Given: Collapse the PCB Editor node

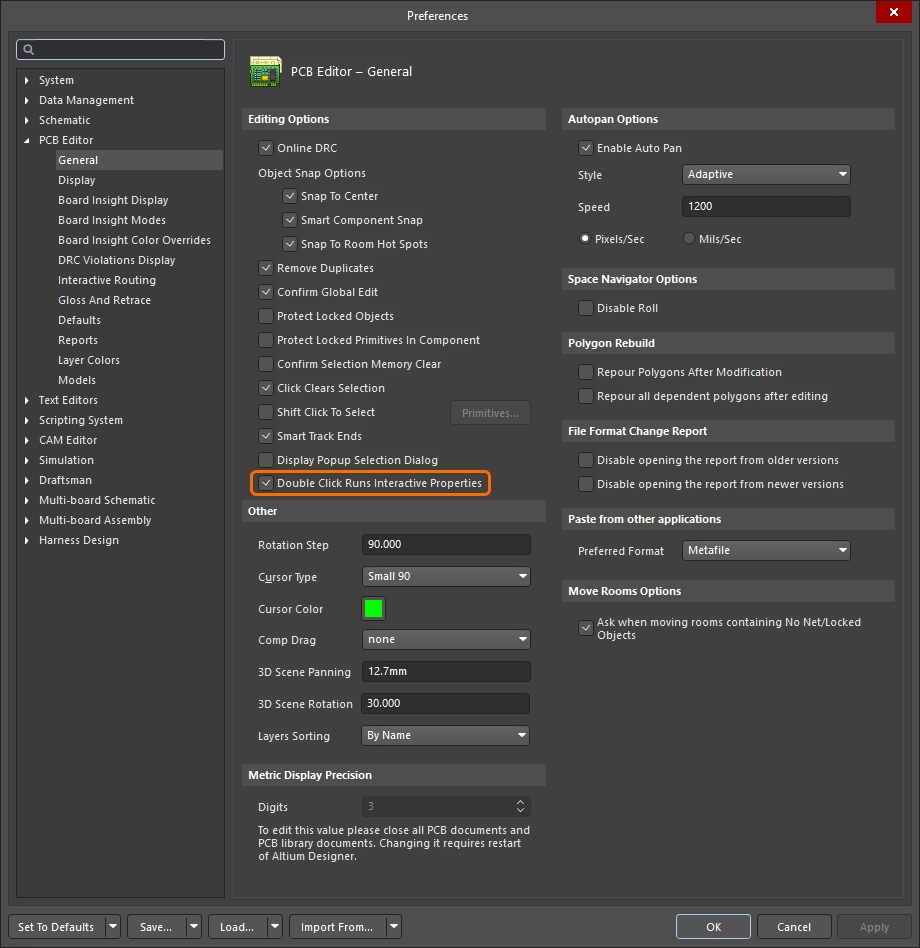Looking at the screenshot, I should pos(27,140).
